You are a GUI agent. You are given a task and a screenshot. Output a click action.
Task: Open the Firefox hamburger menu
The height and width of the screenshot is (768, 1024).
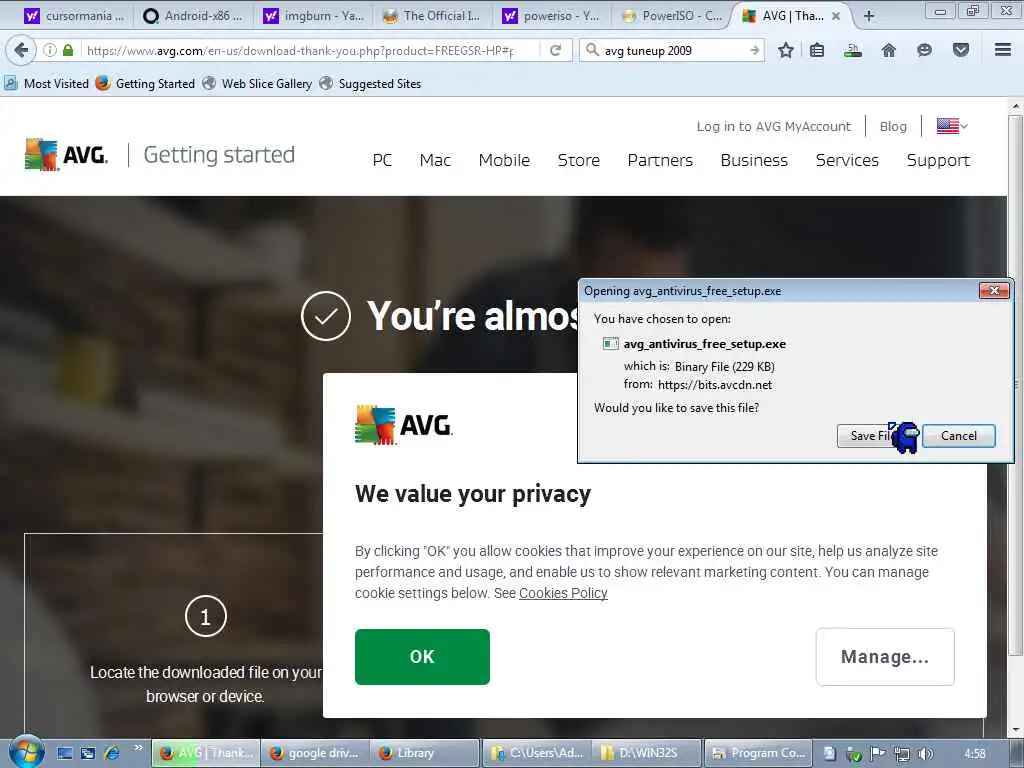[1003, 50]
